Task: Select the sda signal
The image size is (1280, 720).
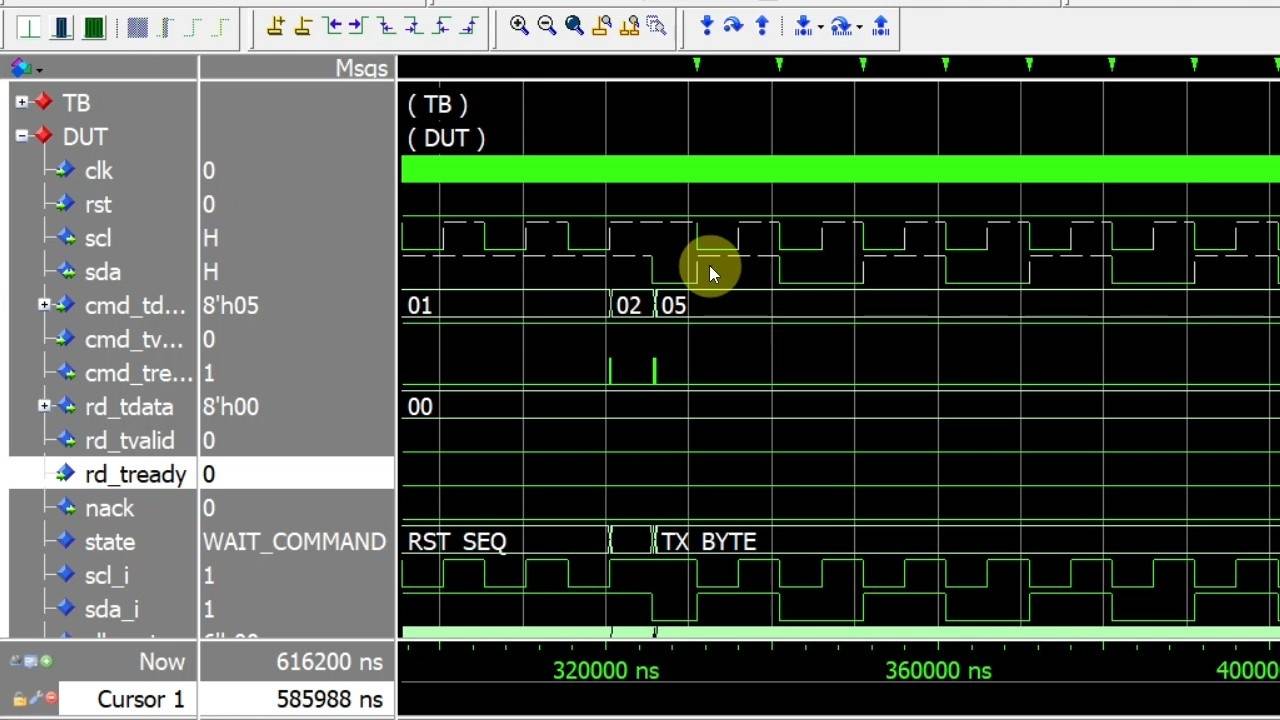Action: coord(101,272)
